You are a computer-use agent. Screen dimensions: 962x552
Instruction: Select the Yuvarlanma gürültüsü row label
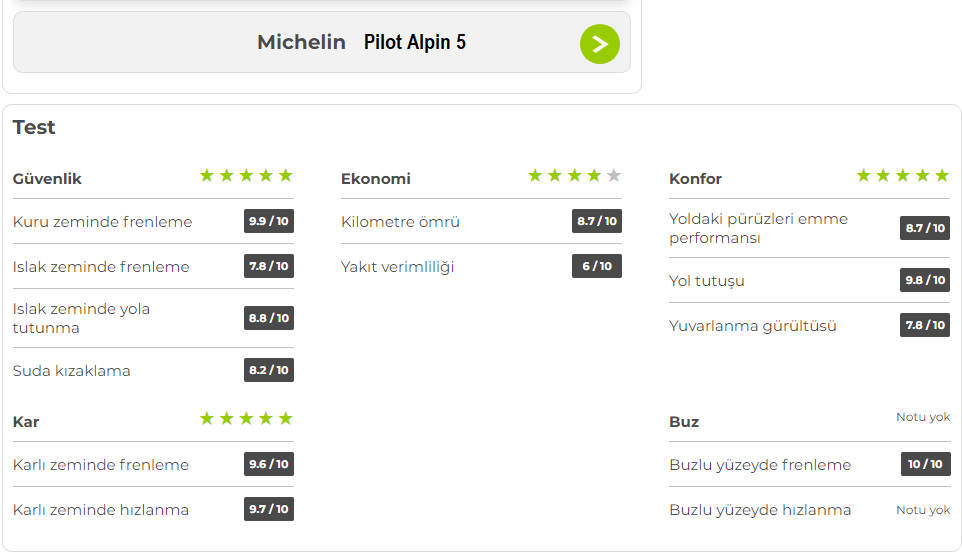(x=753, y=326)
